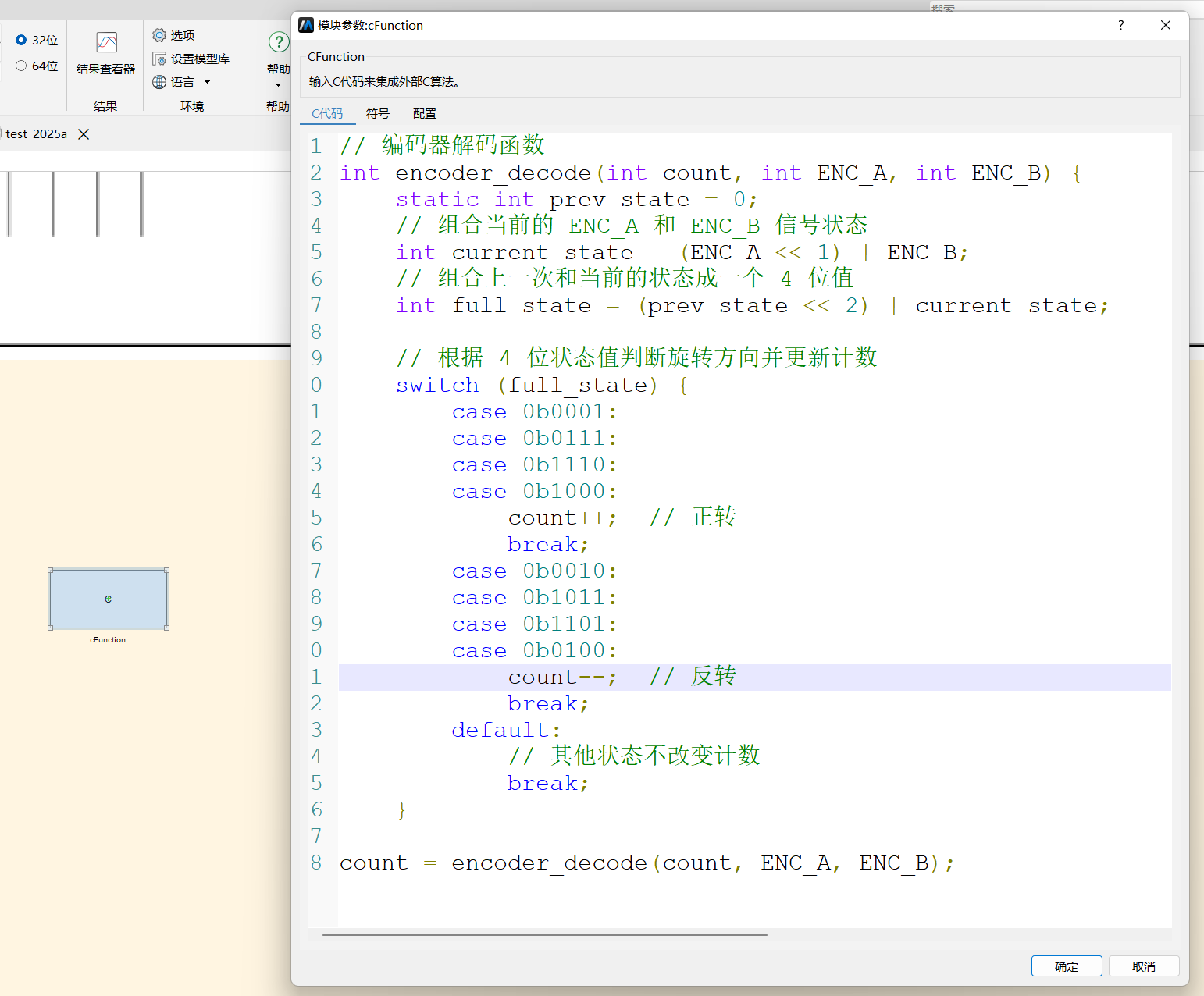Click the 'case 0b1000:' line
The width and height of the screenshot is (1204, 996).
point(534,492)
